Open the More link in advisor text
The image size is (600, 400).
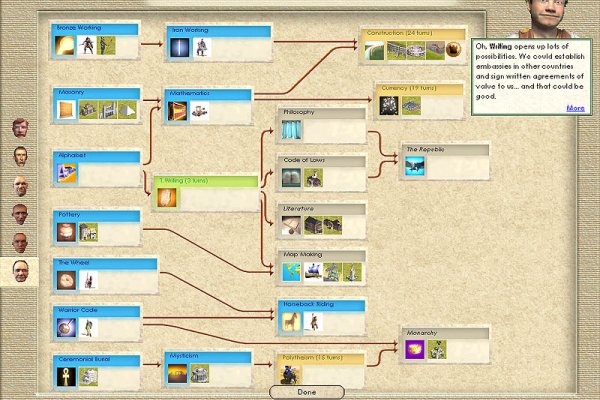[575, 108]
